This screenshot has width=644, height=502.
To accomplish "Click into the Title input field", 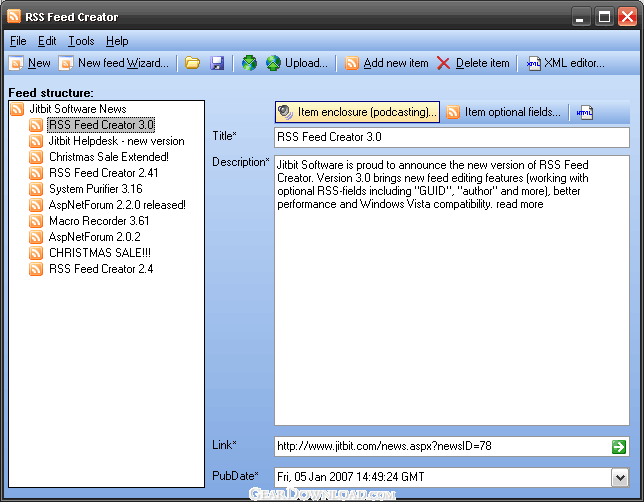I will pos(452,137).
